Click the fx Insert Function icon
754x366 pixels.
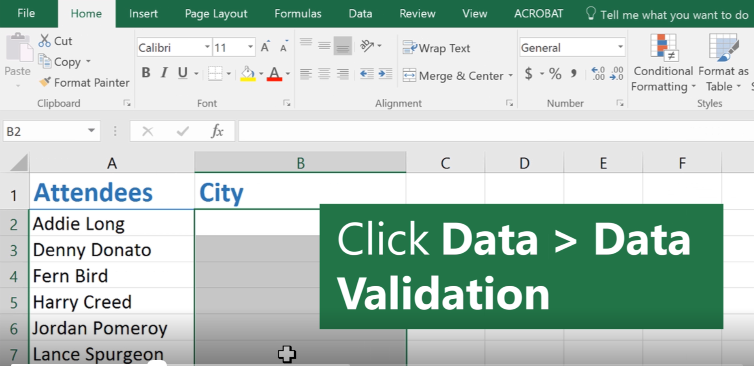(x=217, y=131)
